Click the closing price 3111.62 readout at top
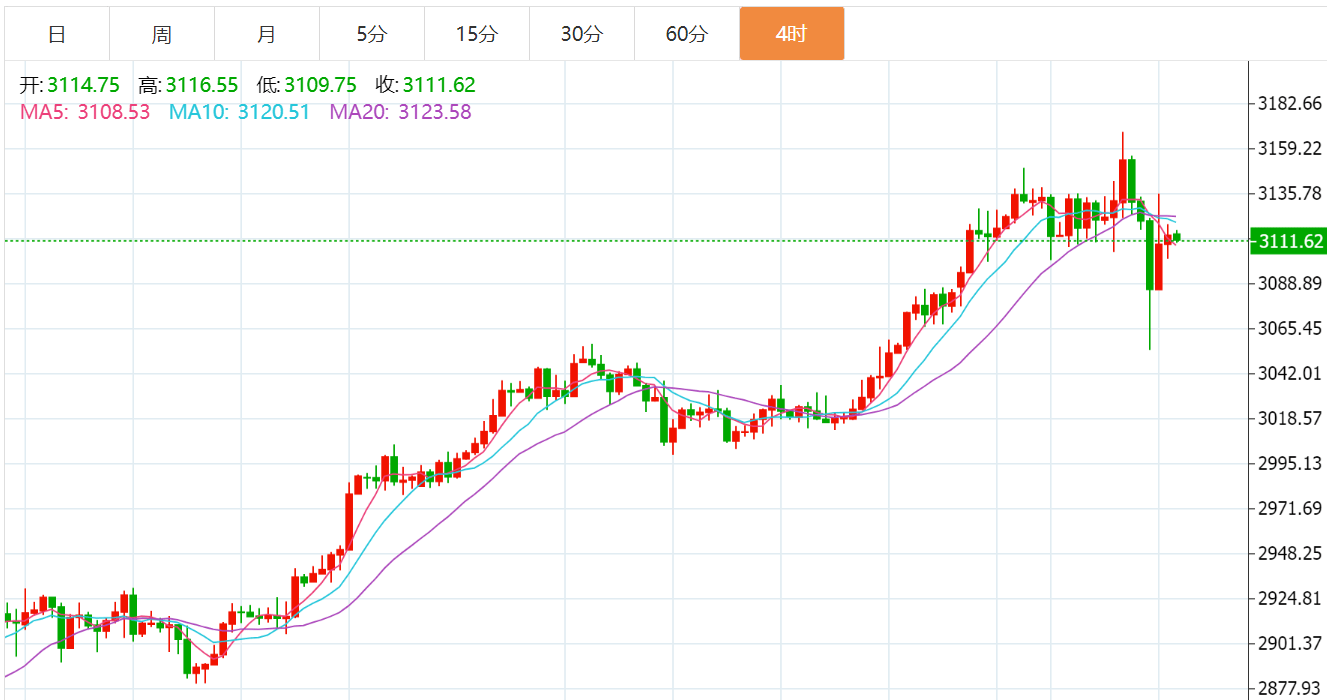This screenshot has height=700, width=1327. point(439,85)
